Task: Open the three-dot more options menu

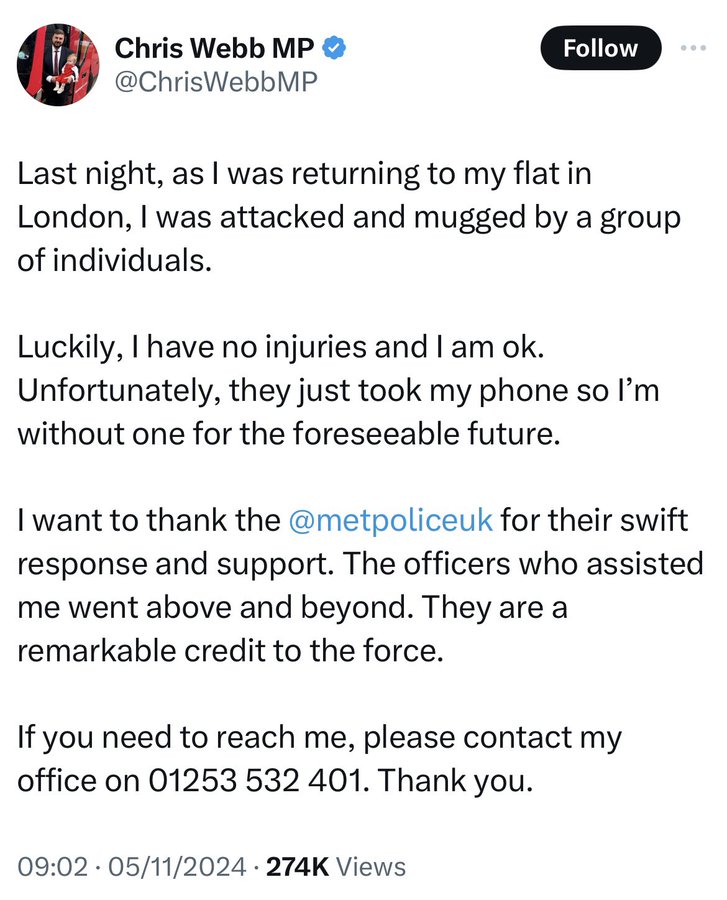Action: [693, 48]
